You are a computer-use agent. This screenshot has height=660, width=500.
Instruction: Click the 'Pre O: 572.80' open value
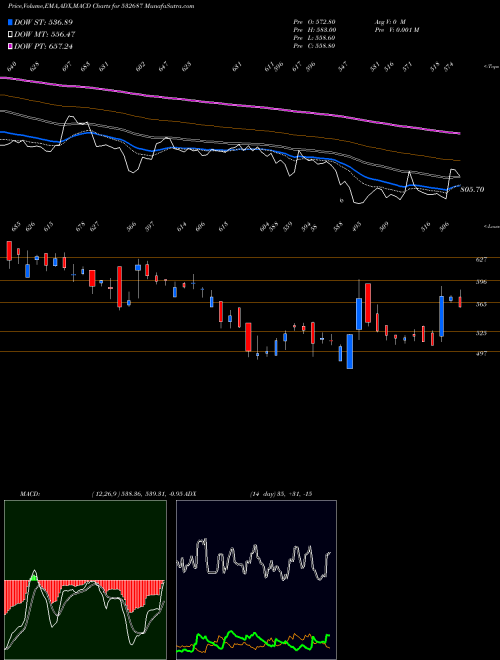tap(314, 21)
